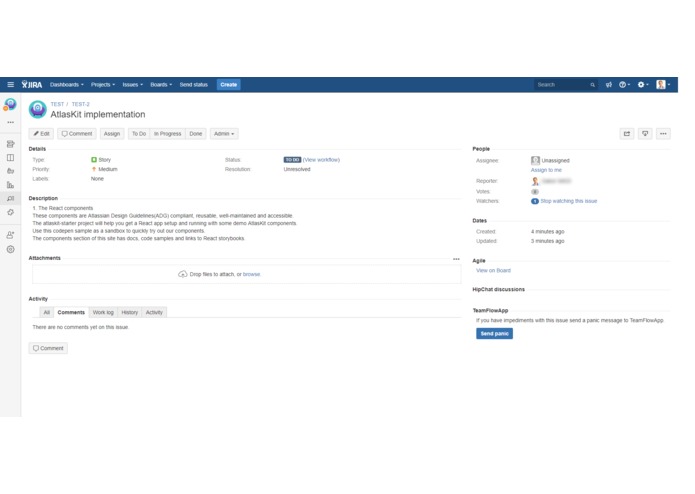Click the Assign to me link
This screenshot has width=695, height=494.
click(546, 170)
